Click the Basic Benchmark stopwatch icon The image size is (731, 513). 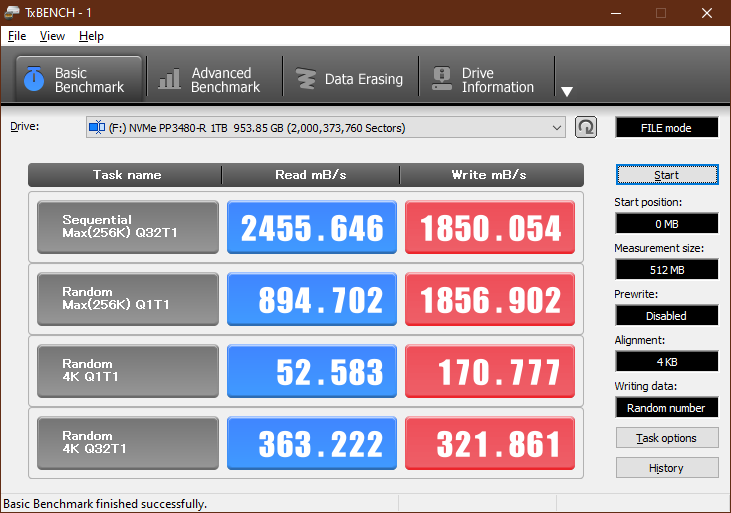point(34,78)
